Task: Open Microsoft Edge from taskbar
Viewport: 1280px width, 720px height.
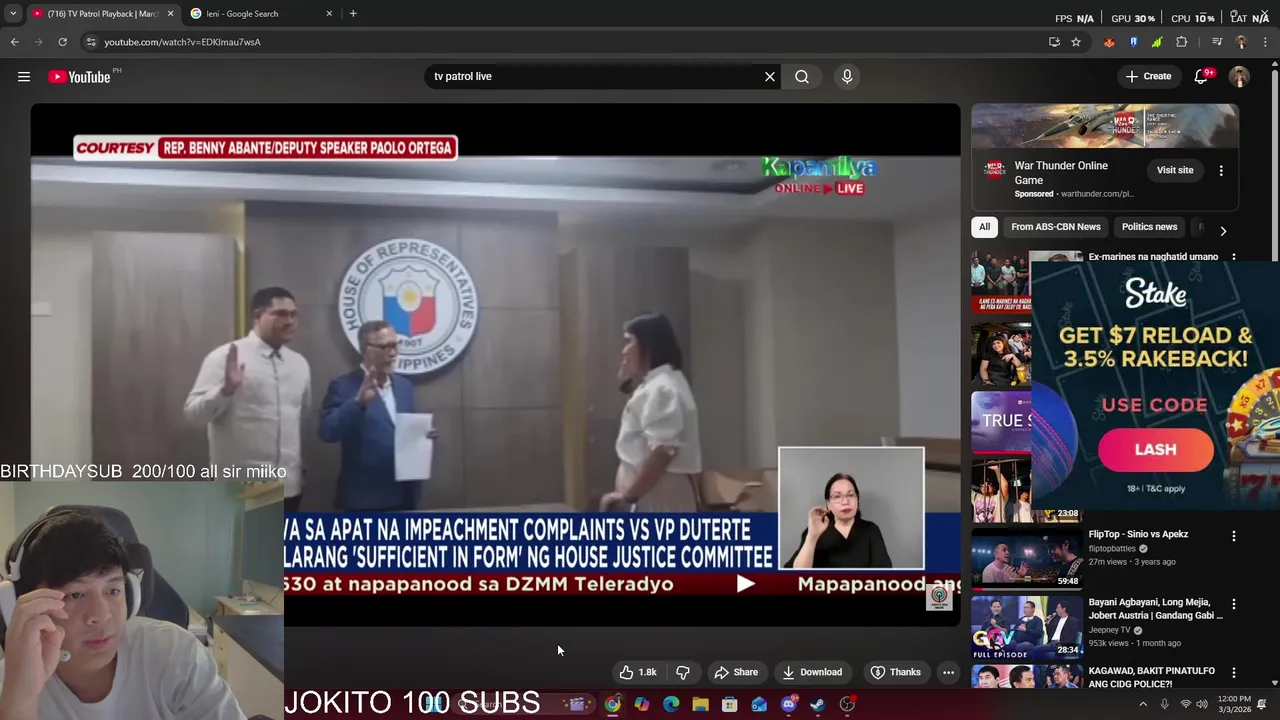Action: [x=671, y=704]
